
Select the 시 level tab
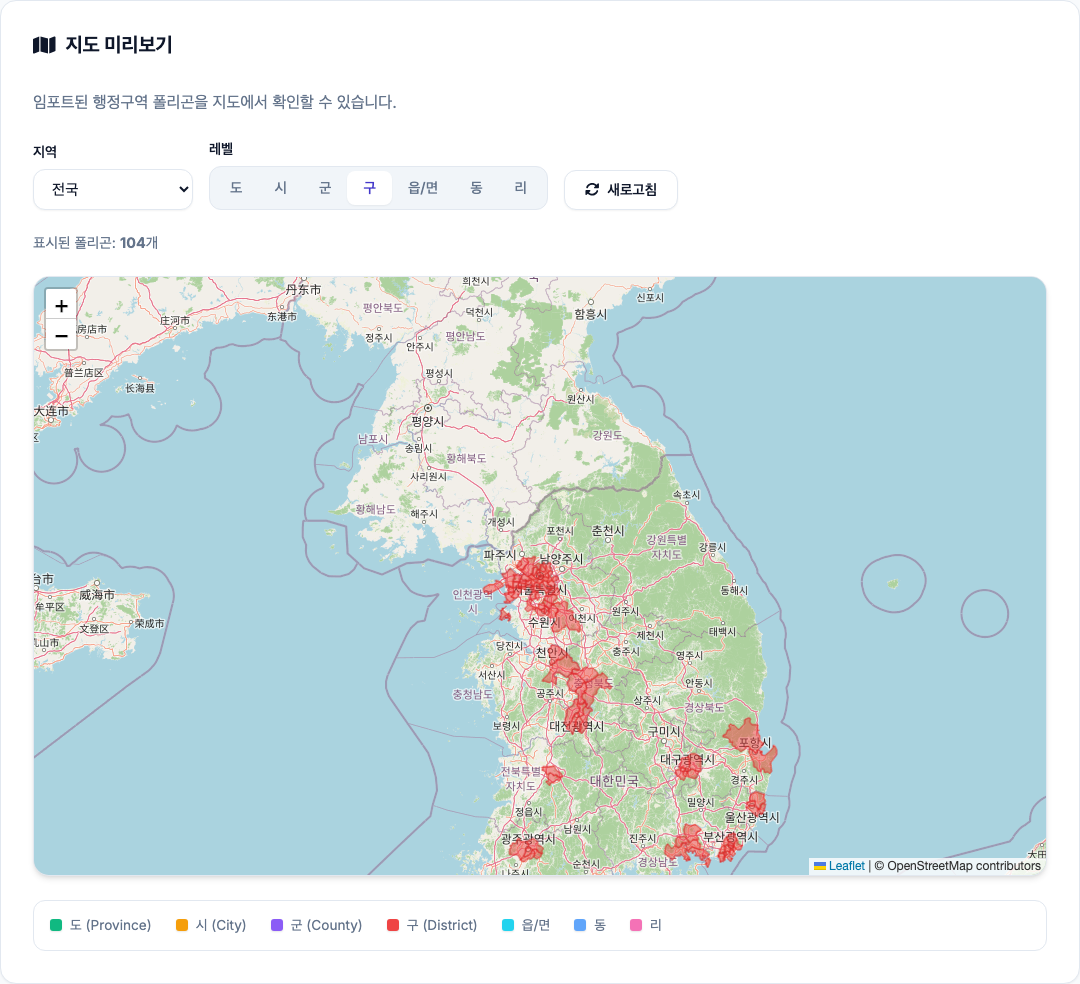coord(280,188)
